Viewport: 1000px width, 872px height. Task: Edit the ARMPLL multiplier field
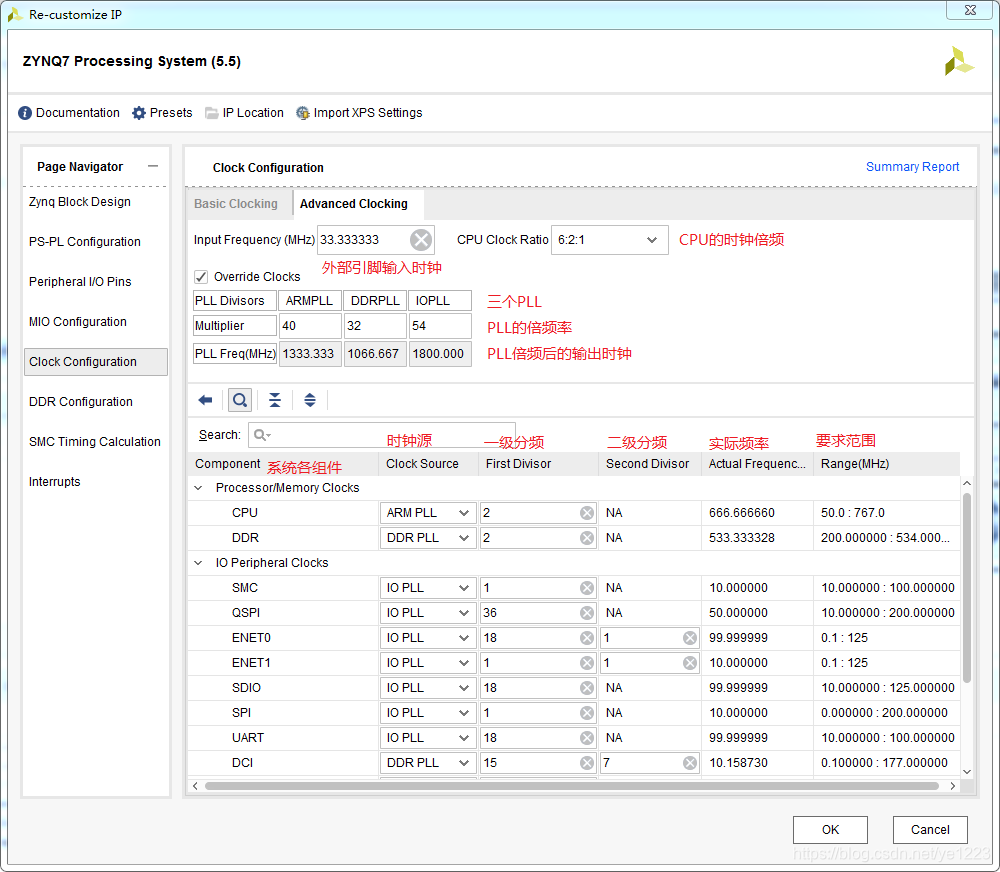311,326
